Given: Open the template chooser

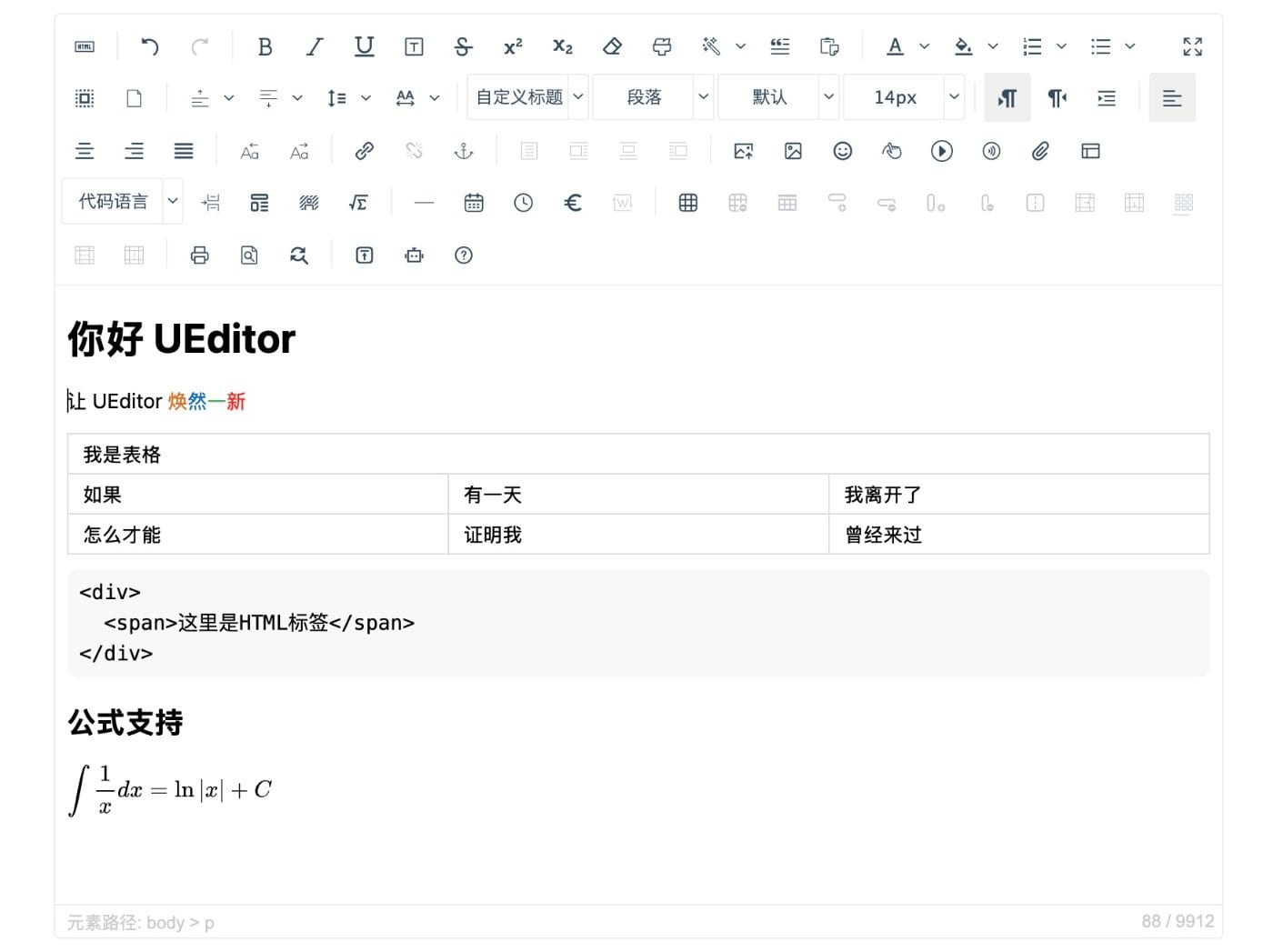Looking at the screenshot, I should point(259,203).
